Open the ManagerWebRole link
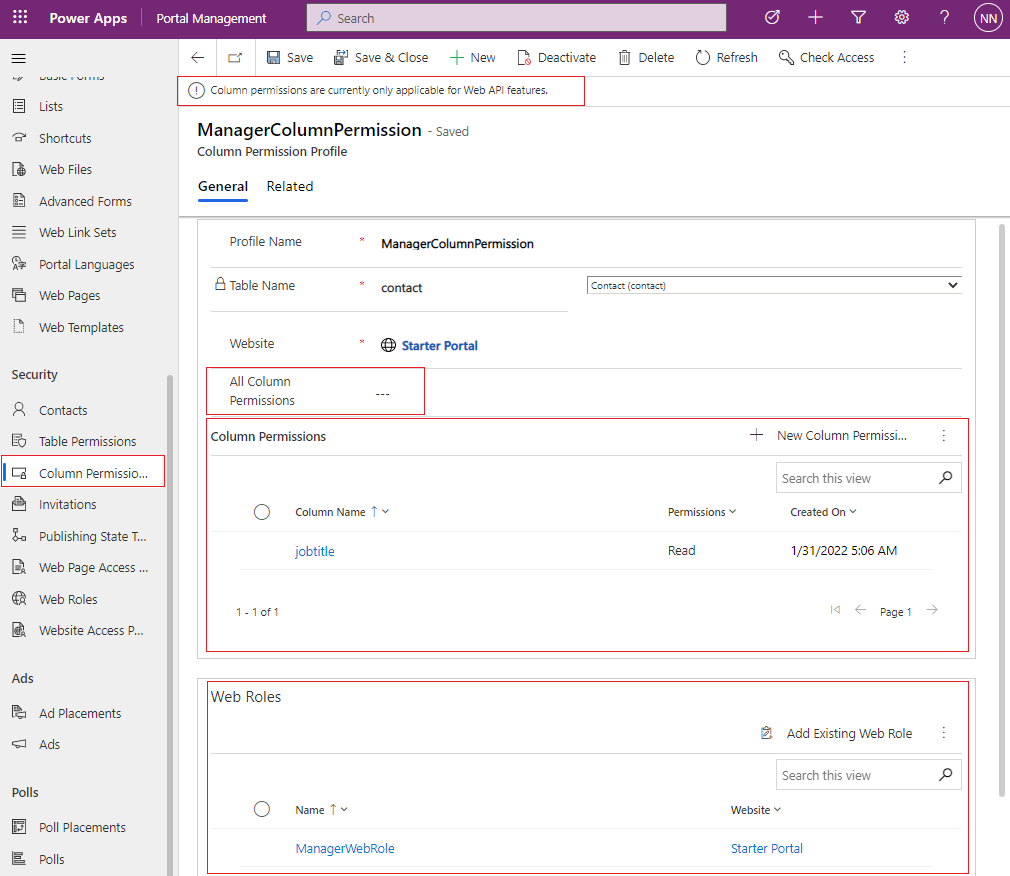The image size is (1010, 876). [x=345, y=848]
